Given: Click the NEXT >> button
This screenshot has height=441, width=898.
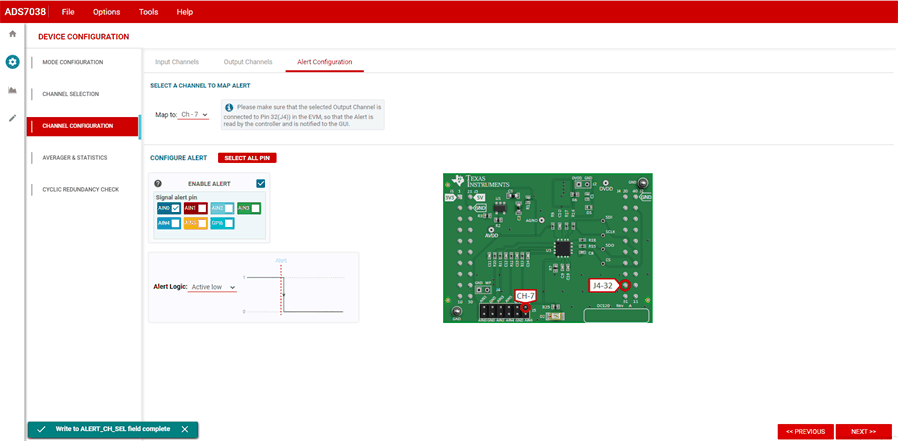Looking at the screenshot, I should 863,431.
